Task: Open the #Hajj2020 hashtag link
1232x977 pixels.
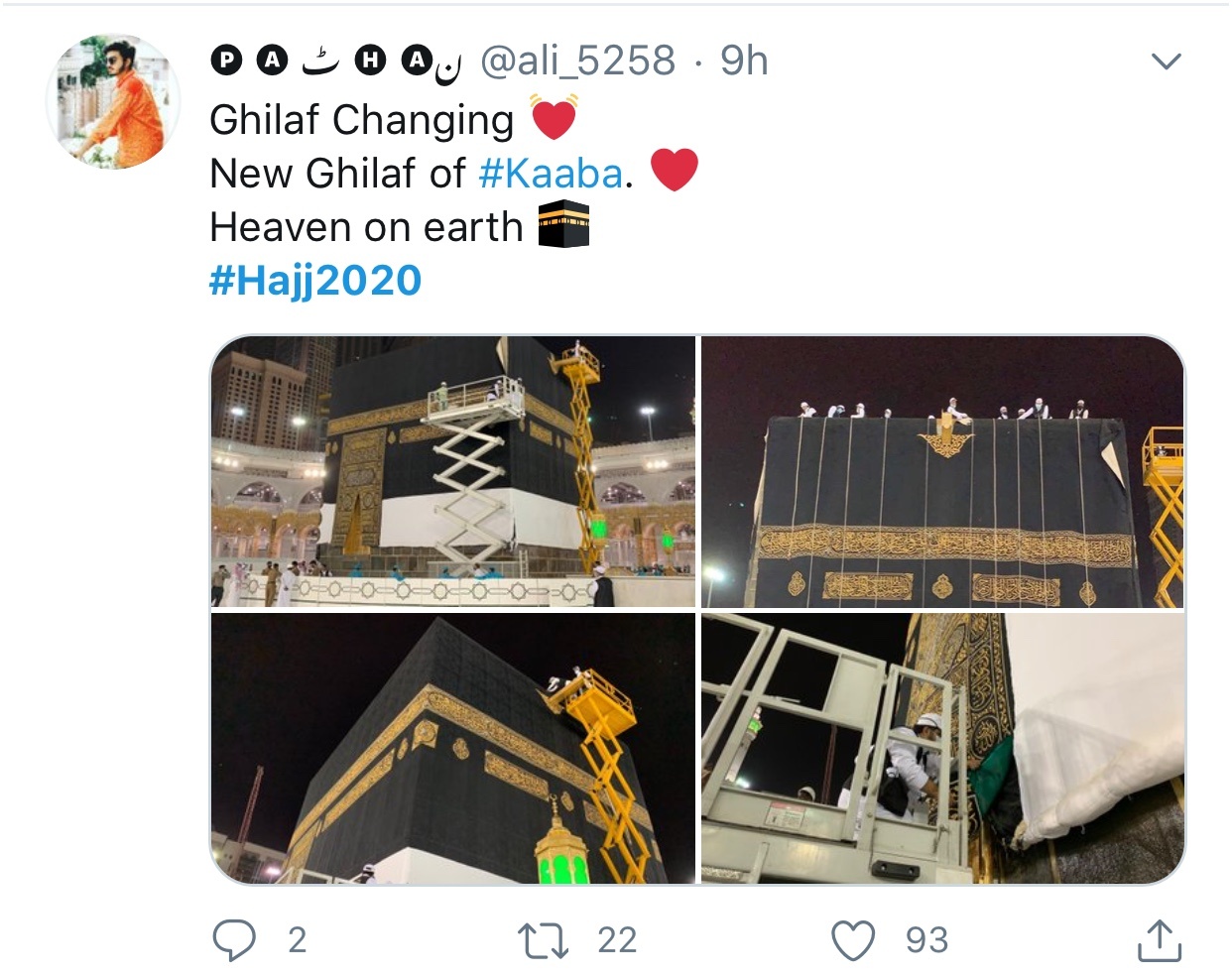Action: pyautogui.click(x=315, y=281)
